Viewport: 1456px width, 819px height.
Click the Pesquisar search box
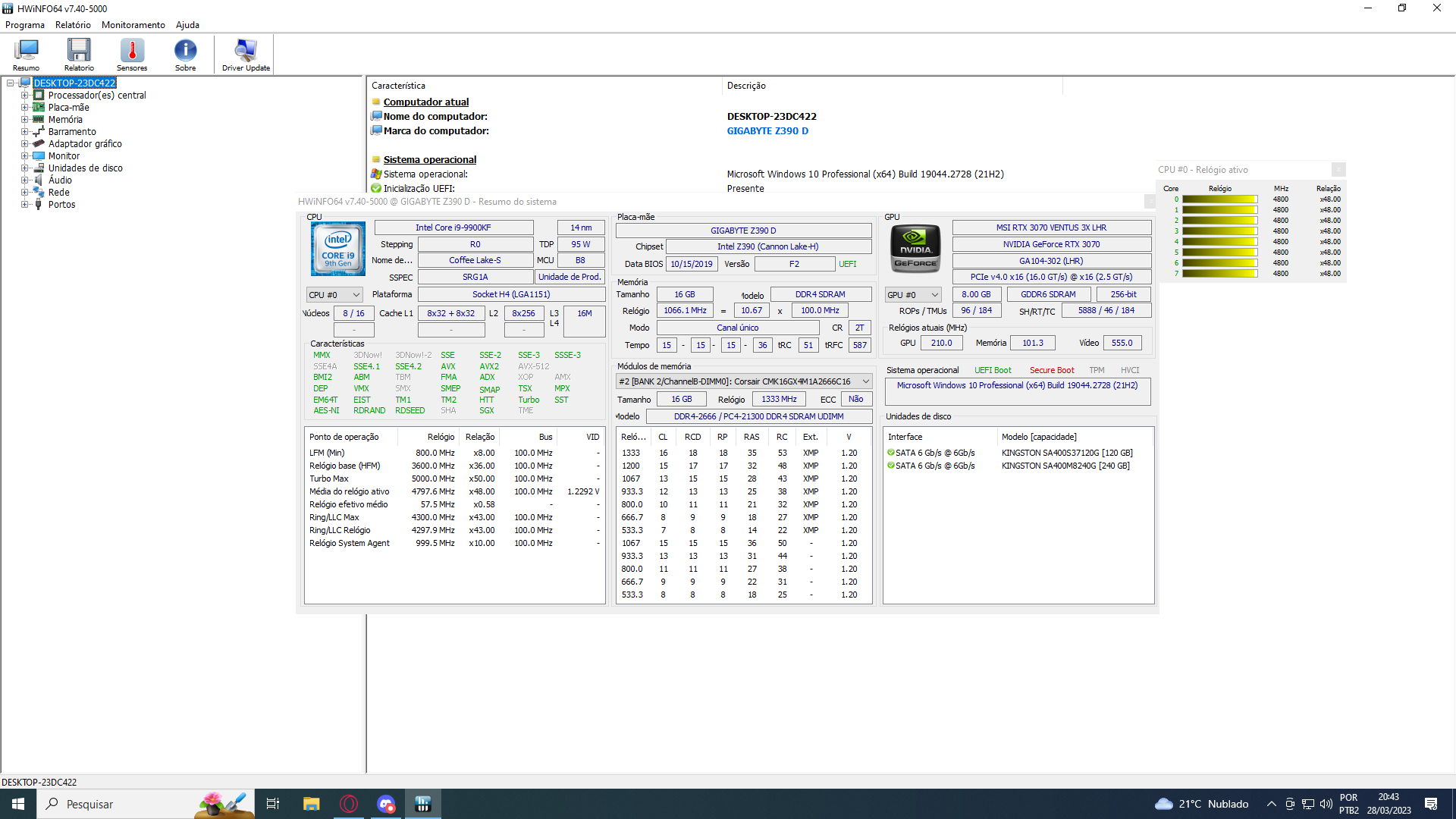144,804
